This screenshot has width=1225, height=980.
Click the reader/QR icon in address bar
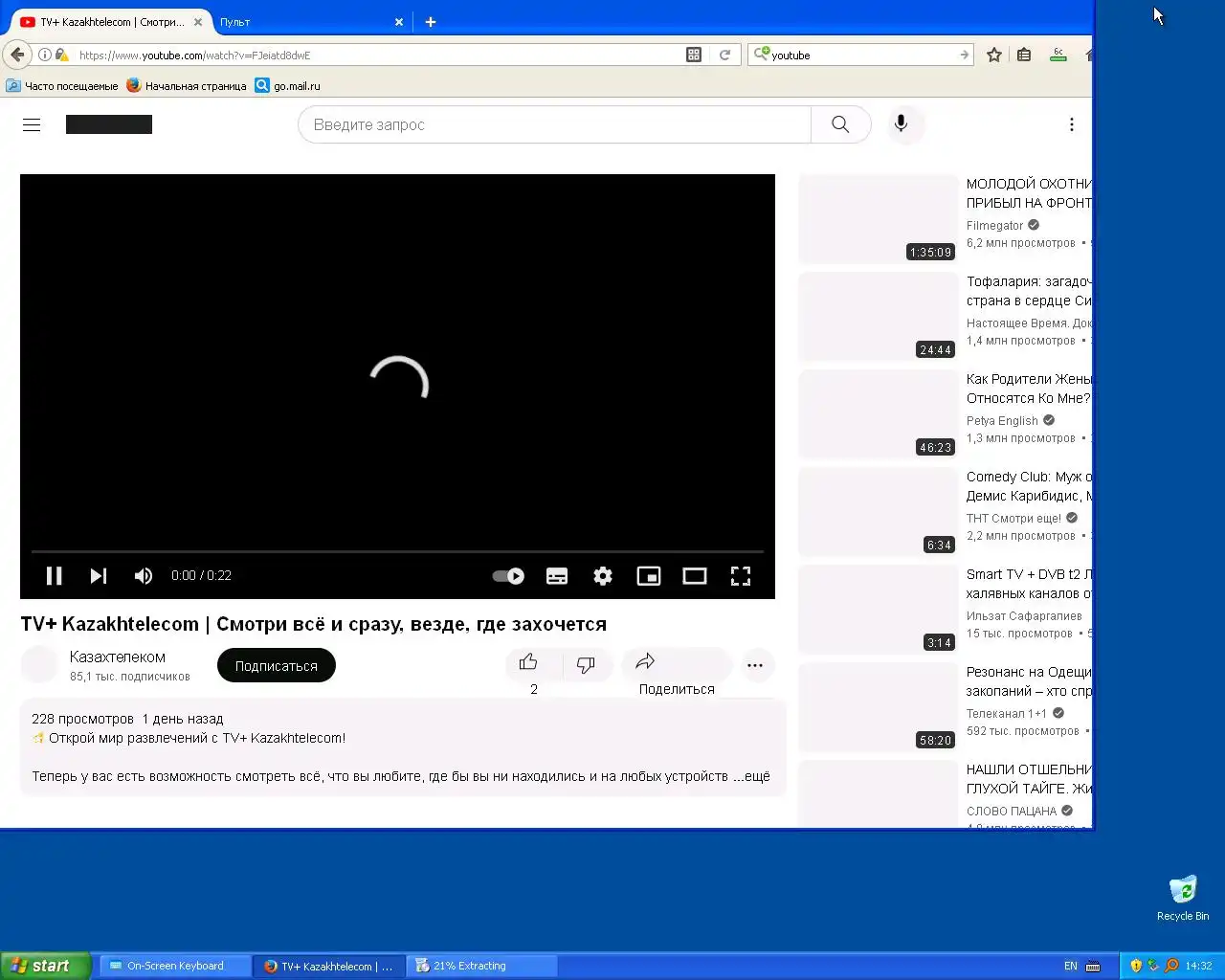click(x=694, y=55)
